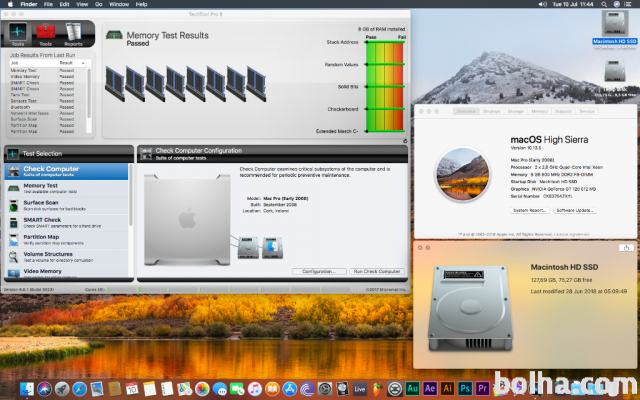Click the Sensors Test row in job results

click(48, 101)
